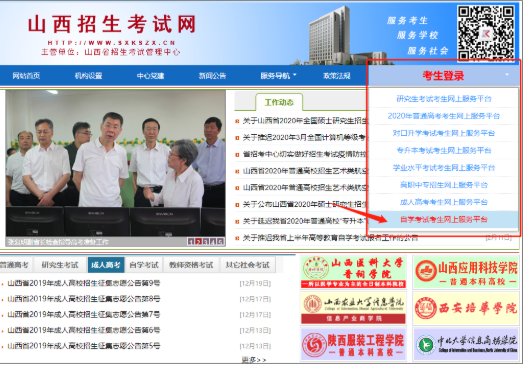Jump to slideshow page 1
The width and height of the screenshot is (527, 365).
tap(191, 241)
